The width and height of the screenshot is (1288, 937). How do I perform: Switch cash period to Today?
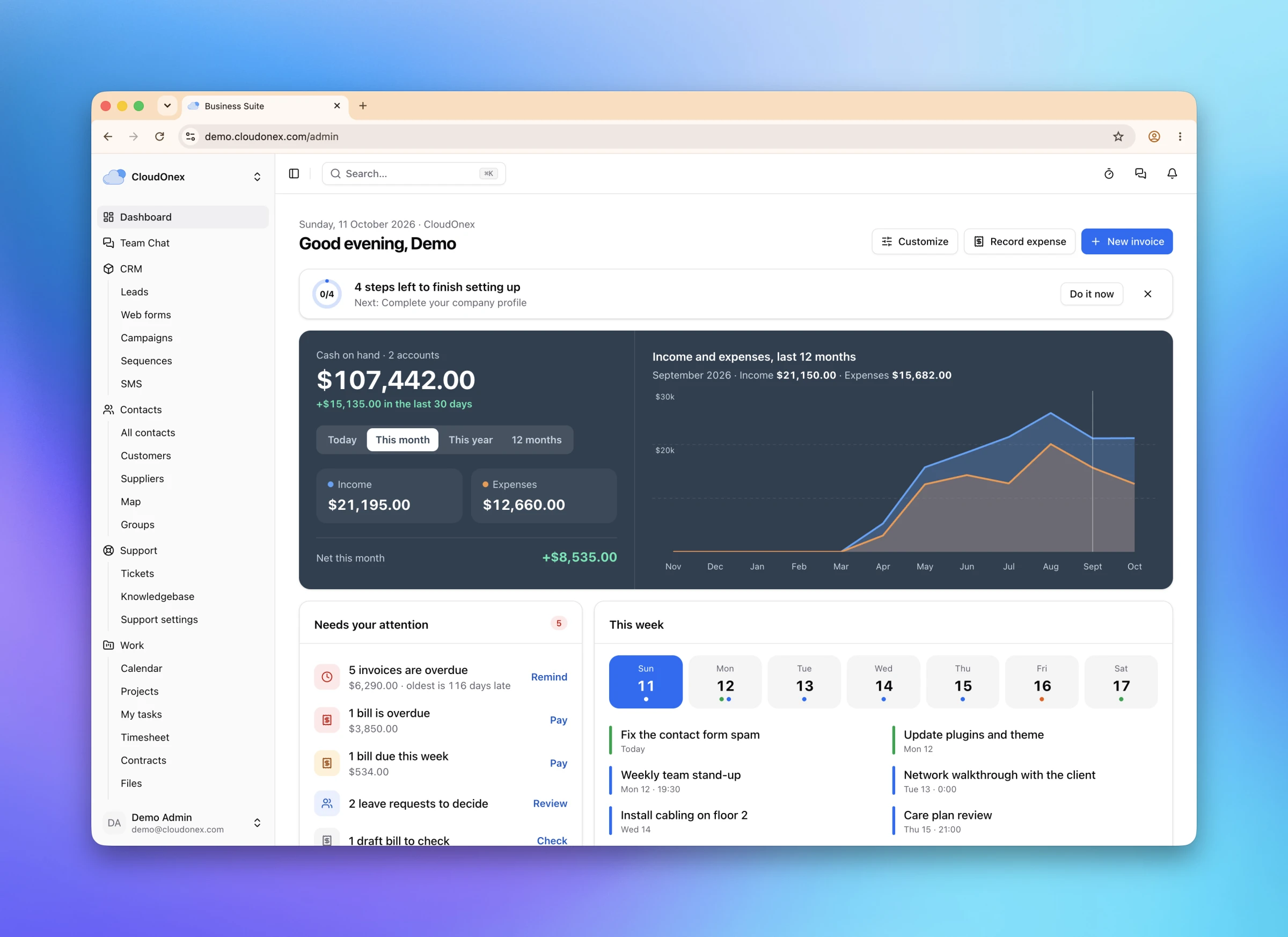click(x=342, y=440)
